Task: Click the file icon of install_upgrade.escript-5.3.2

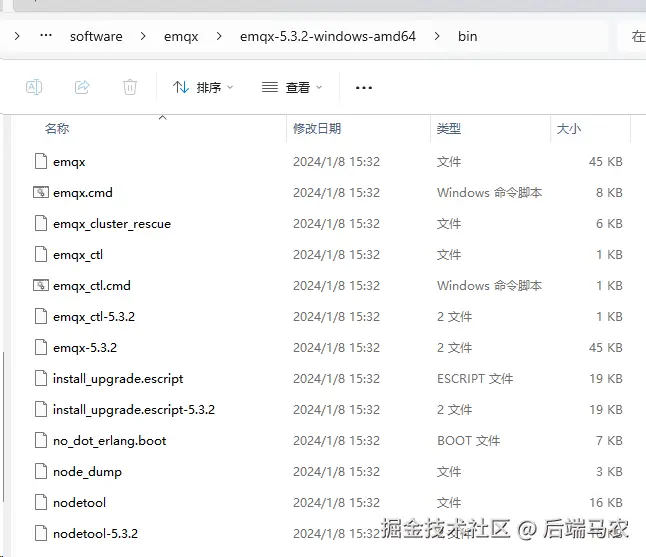Action: [41, 409]
